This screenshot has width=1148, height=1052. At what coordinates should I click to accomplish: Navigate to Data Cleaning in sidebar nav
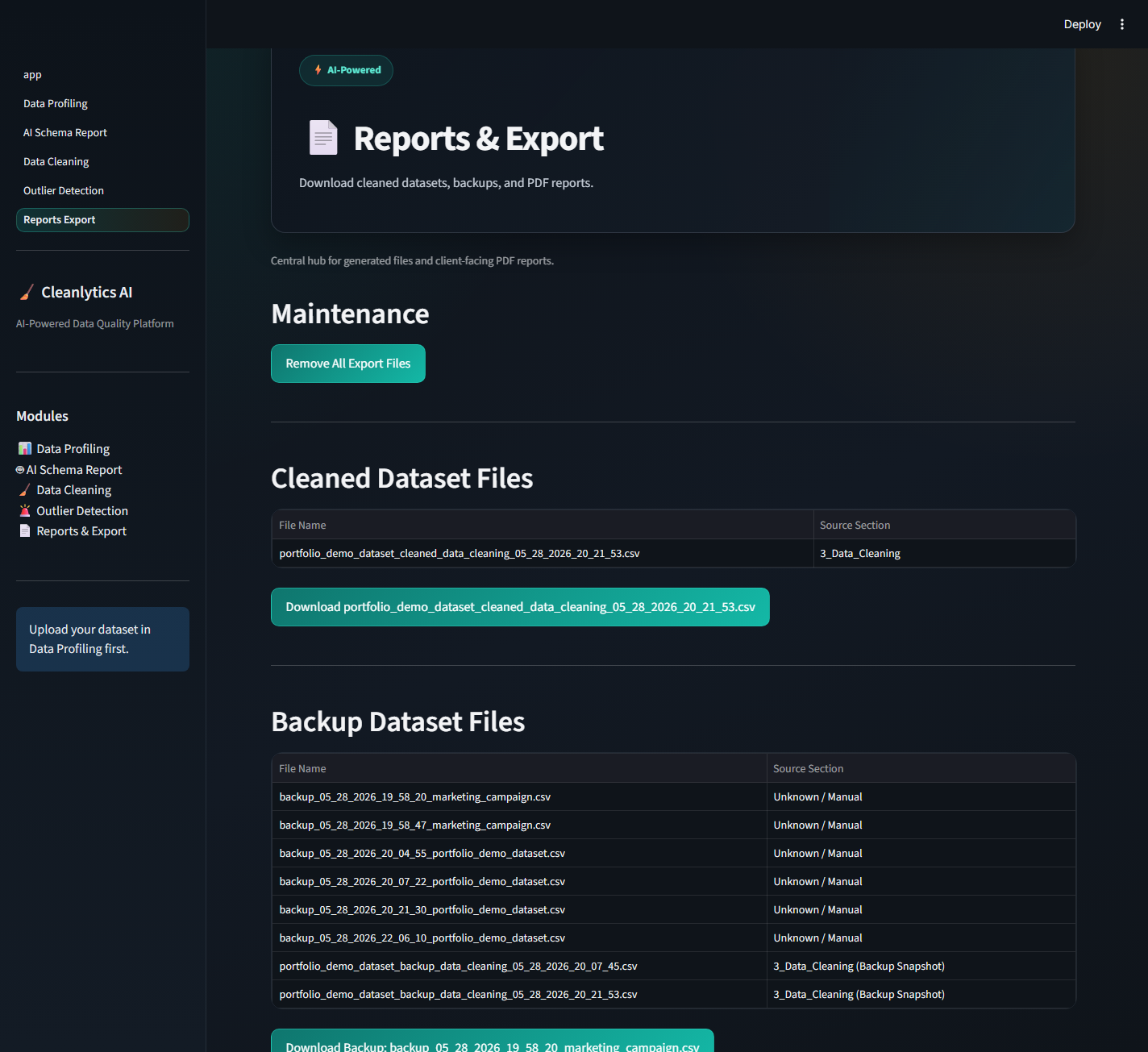pyautogui.click(x=102, y=162)
